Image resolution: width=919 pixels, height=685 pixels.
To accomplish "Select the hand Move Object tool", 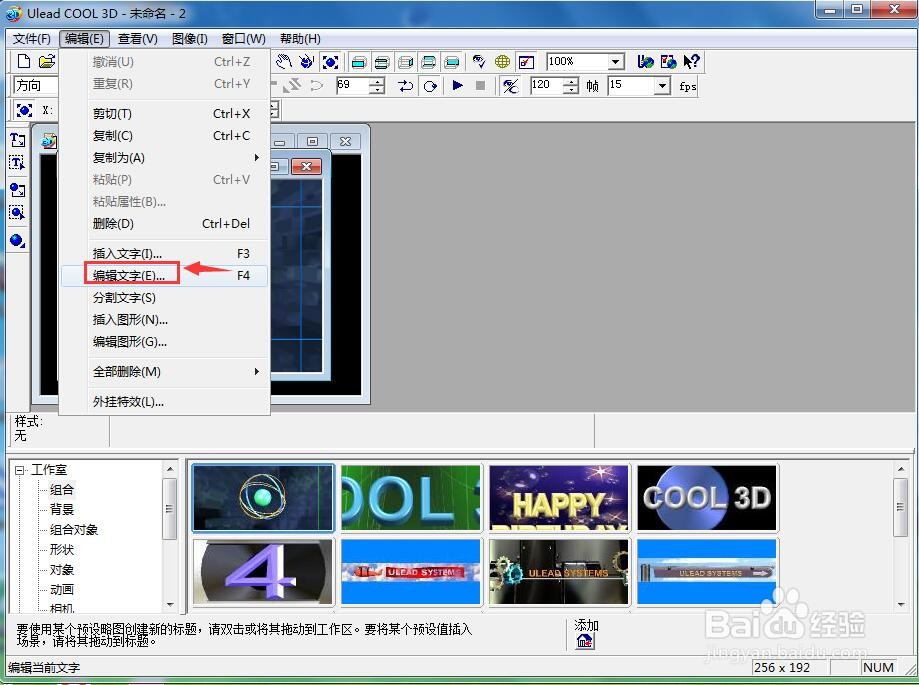I will coord(284,61).
